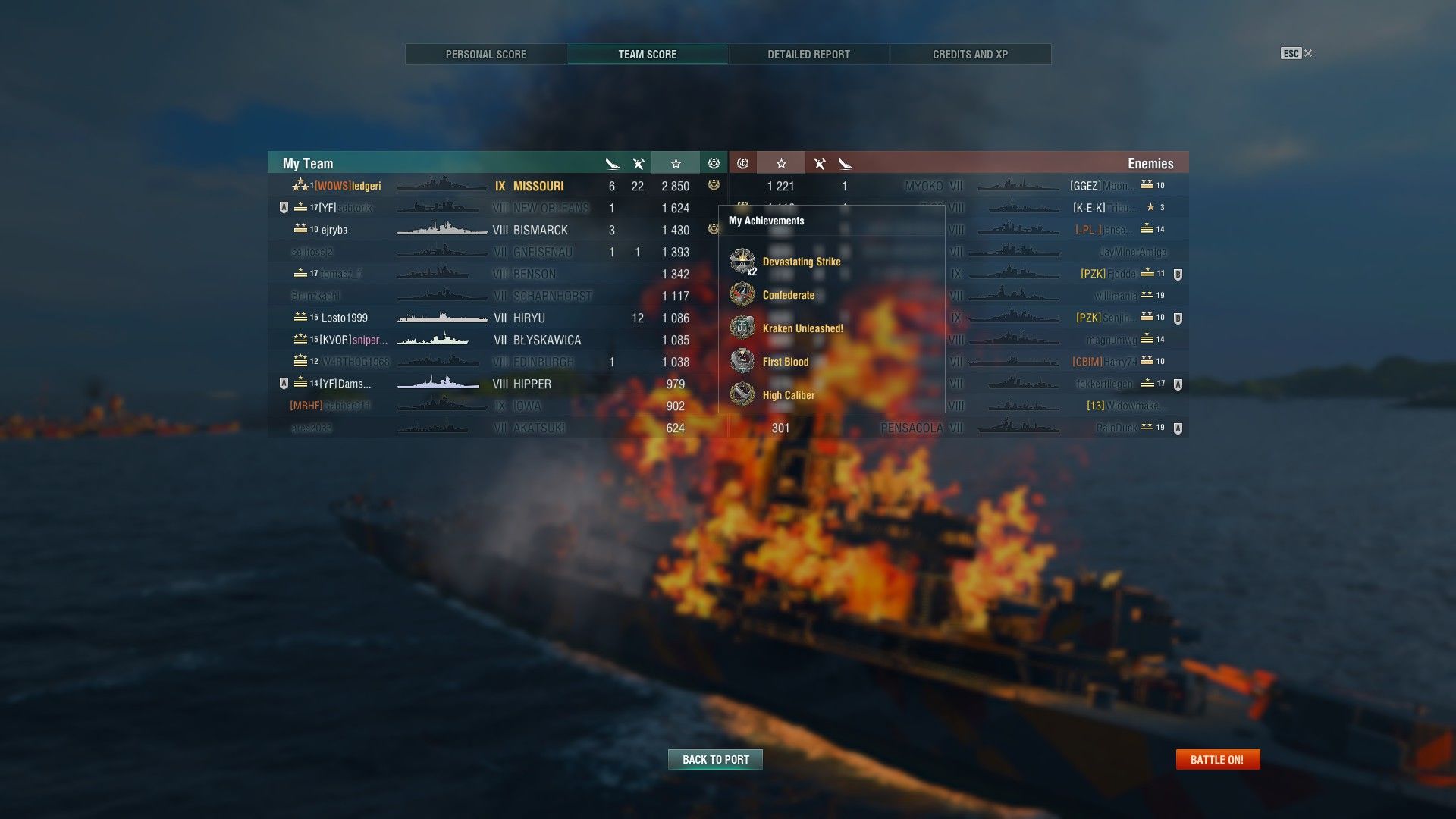Screen dimensions: 1456x819
Task: Click the Kraken Unleashed achievement badge
Action: pyautogui.click(x=742, y=328)
